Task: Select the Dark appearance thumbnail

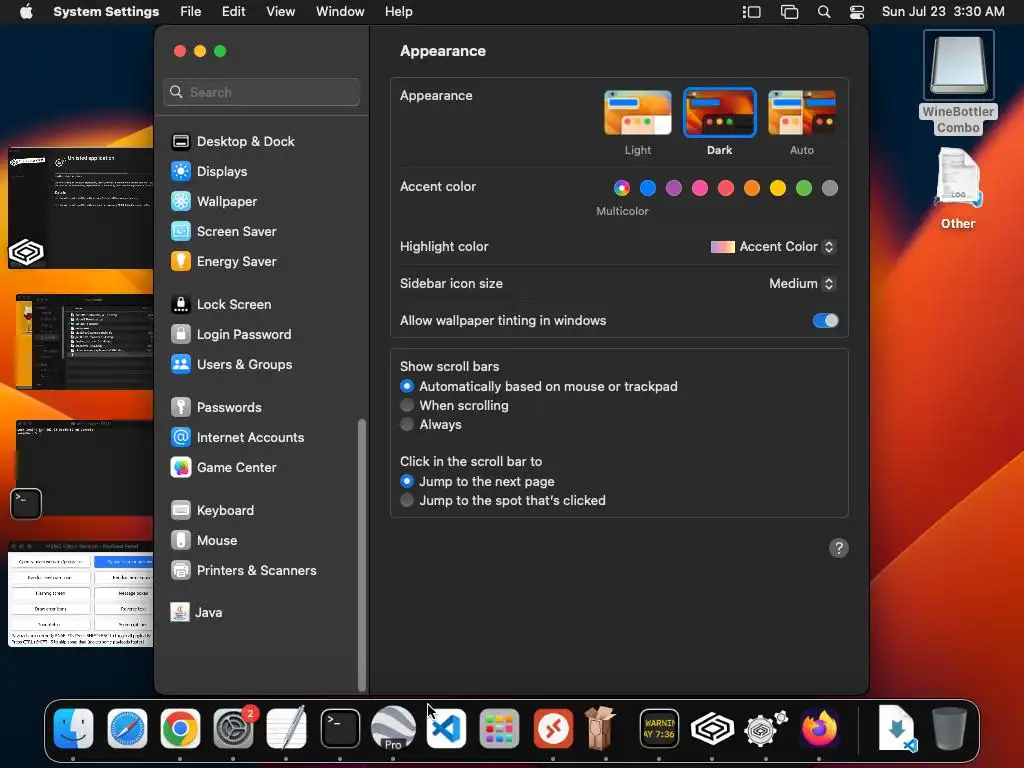Action: coord(720,112)
